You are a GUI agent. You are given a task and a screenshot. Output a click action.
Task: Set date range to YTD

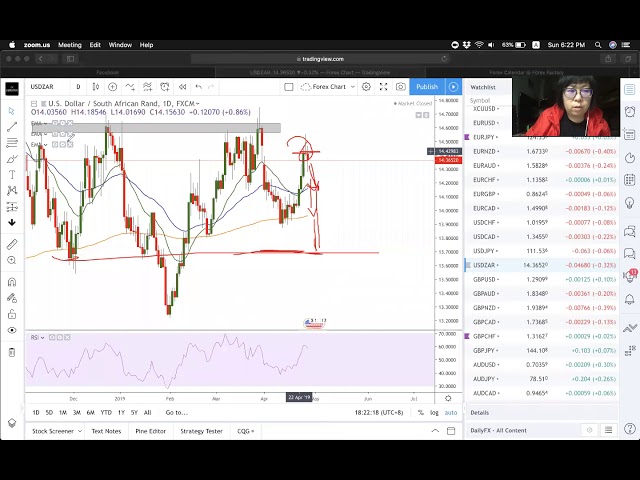106,412
